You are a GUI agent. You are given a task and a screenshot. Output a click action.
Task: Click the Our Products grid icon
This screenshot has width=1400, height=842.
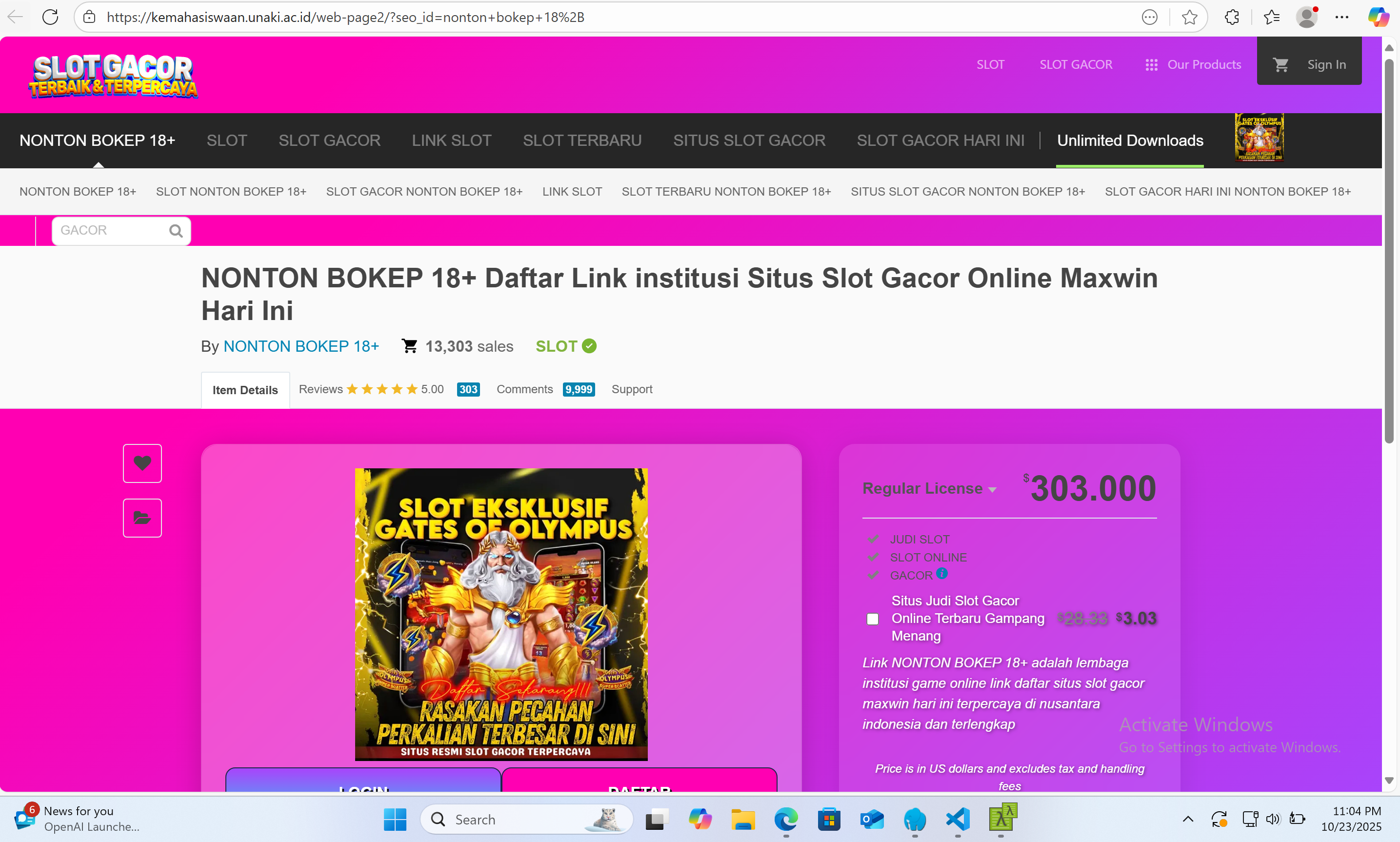[x=1152, y=64]
